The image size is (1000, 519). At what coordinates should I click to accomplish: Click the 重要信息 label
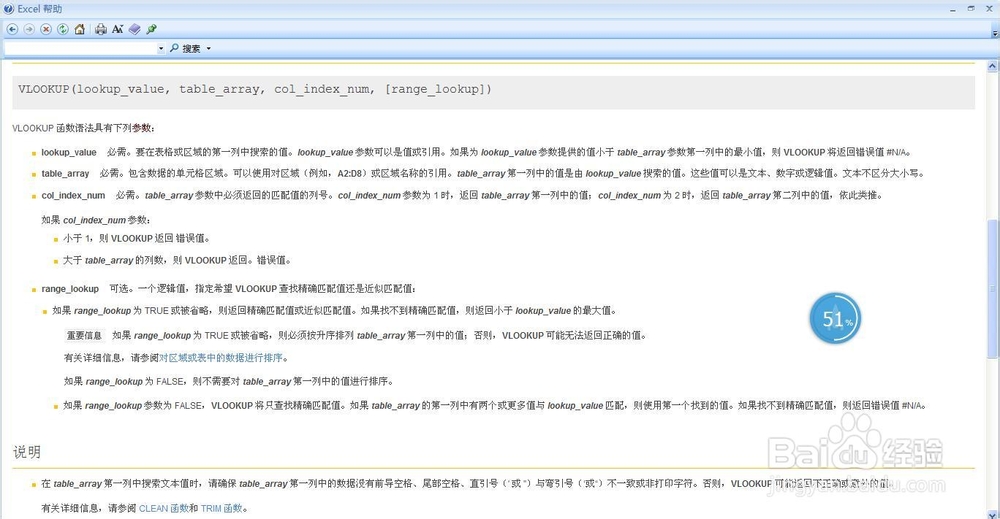coord(84,335)
